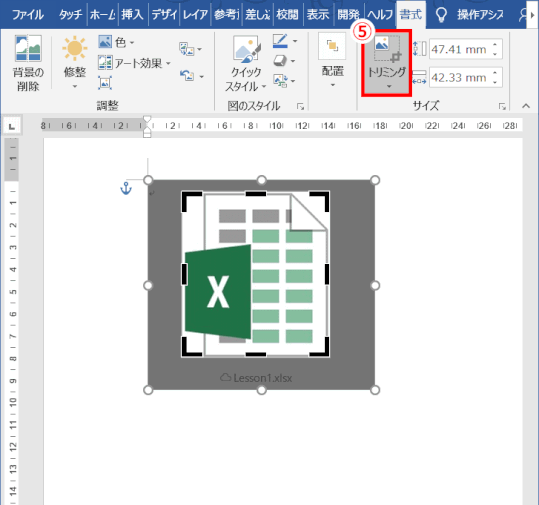Switch to the ヘルプ tab

point(380,15)
